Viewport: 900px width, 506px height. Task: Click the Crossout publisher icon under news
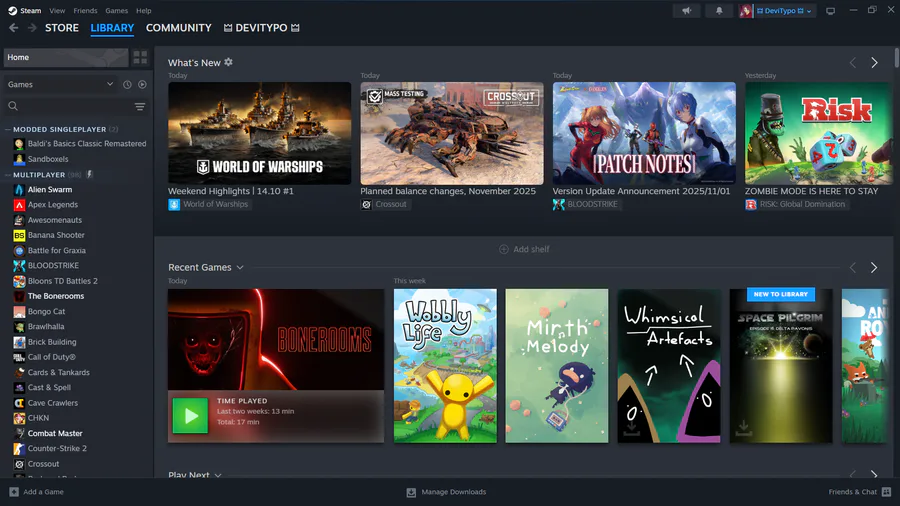366,204
